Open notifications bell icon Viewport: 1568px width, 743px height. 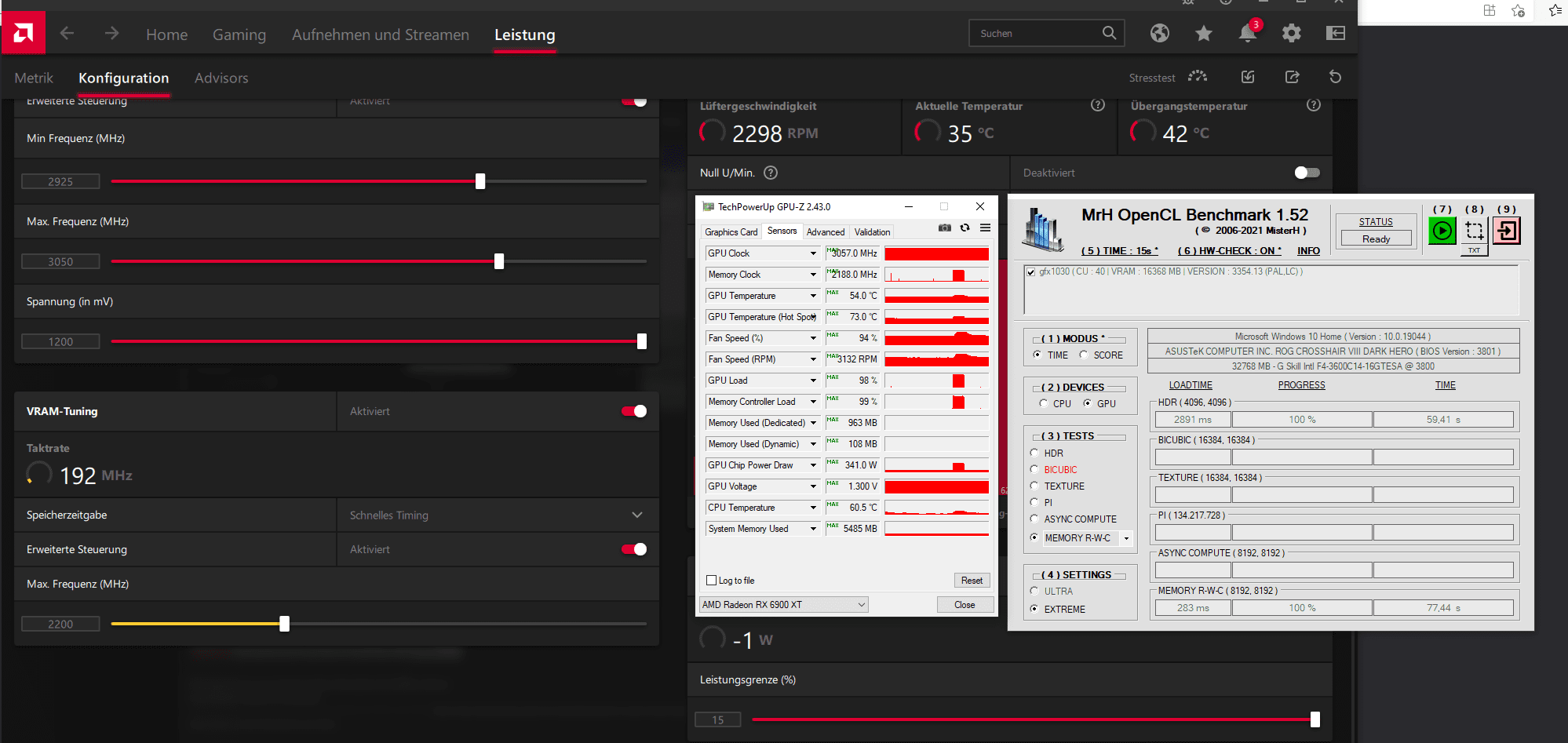click(x=1247, y=33)
